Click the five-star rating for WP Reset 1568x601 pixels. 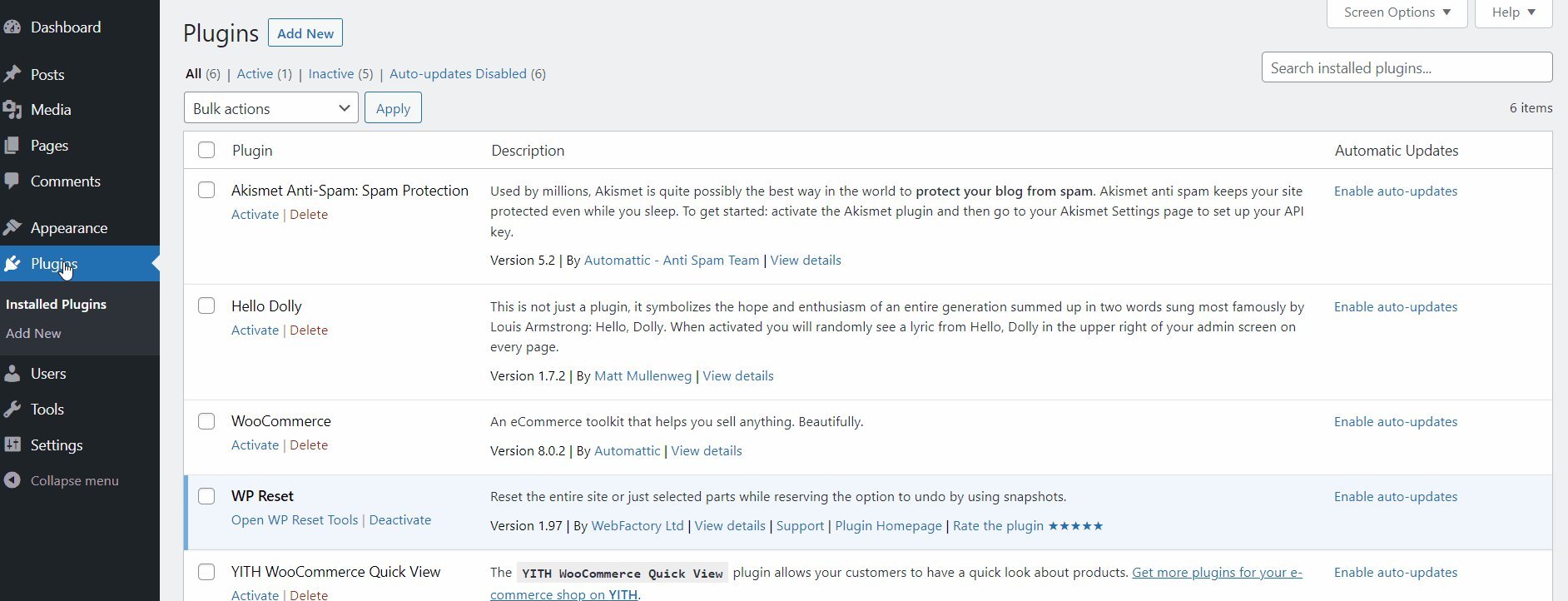coord(1075,526)
